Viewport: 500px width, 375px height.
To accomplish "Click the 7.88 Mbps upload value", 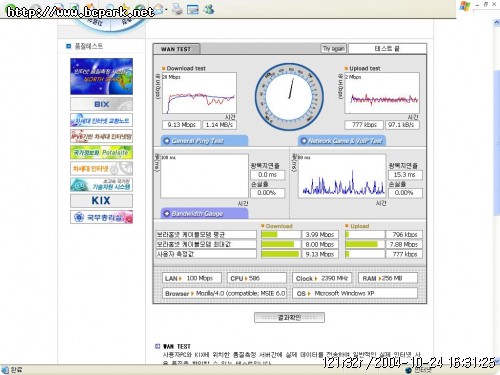I will click(x=404, y=244).
